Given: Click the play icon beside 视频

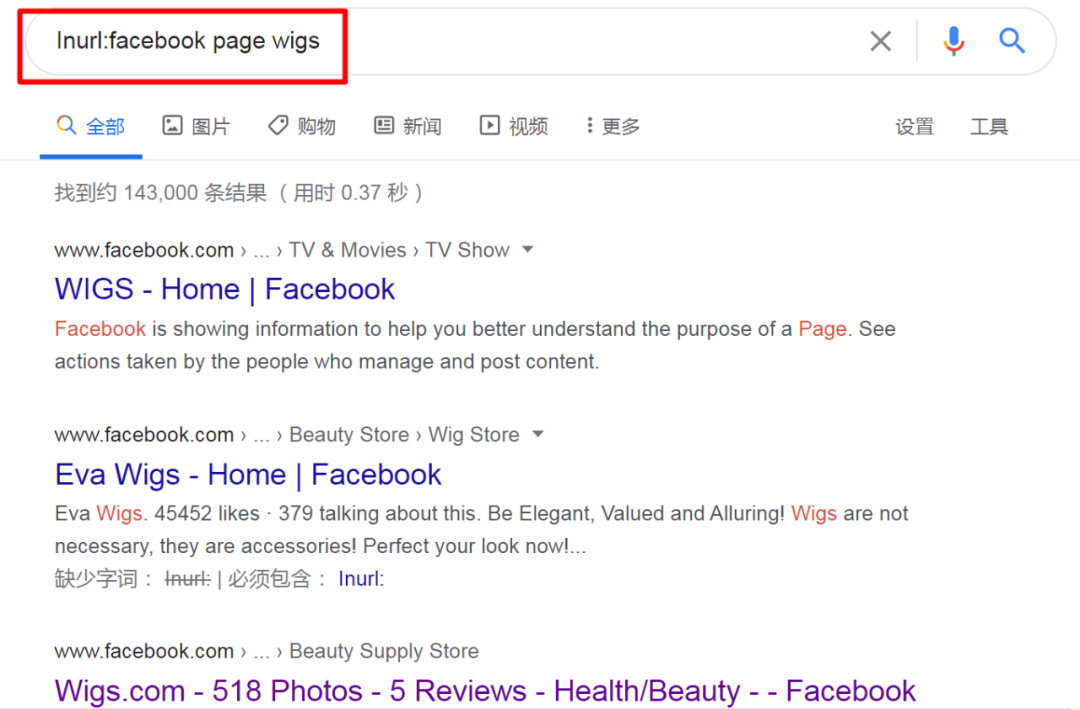Looking at the screenshot, I should tap(489, 125).
